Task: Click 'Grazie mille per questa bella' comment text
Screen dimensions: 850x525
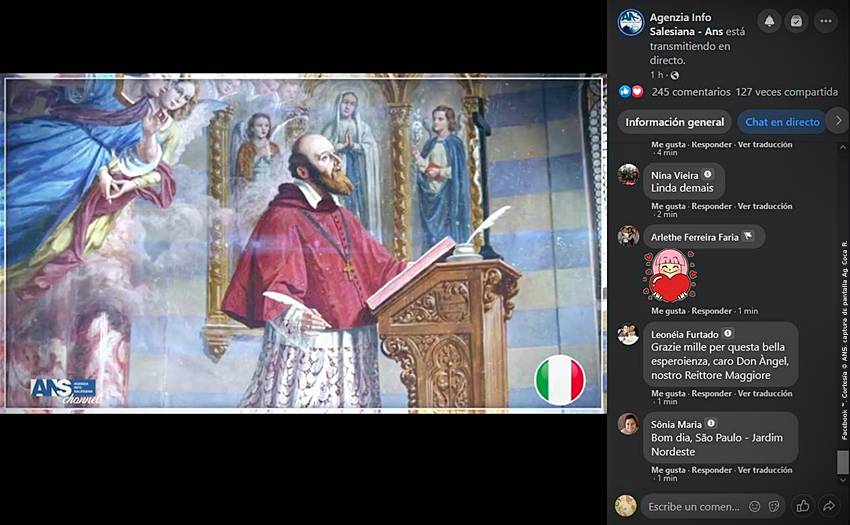Action: pos(718,347)
